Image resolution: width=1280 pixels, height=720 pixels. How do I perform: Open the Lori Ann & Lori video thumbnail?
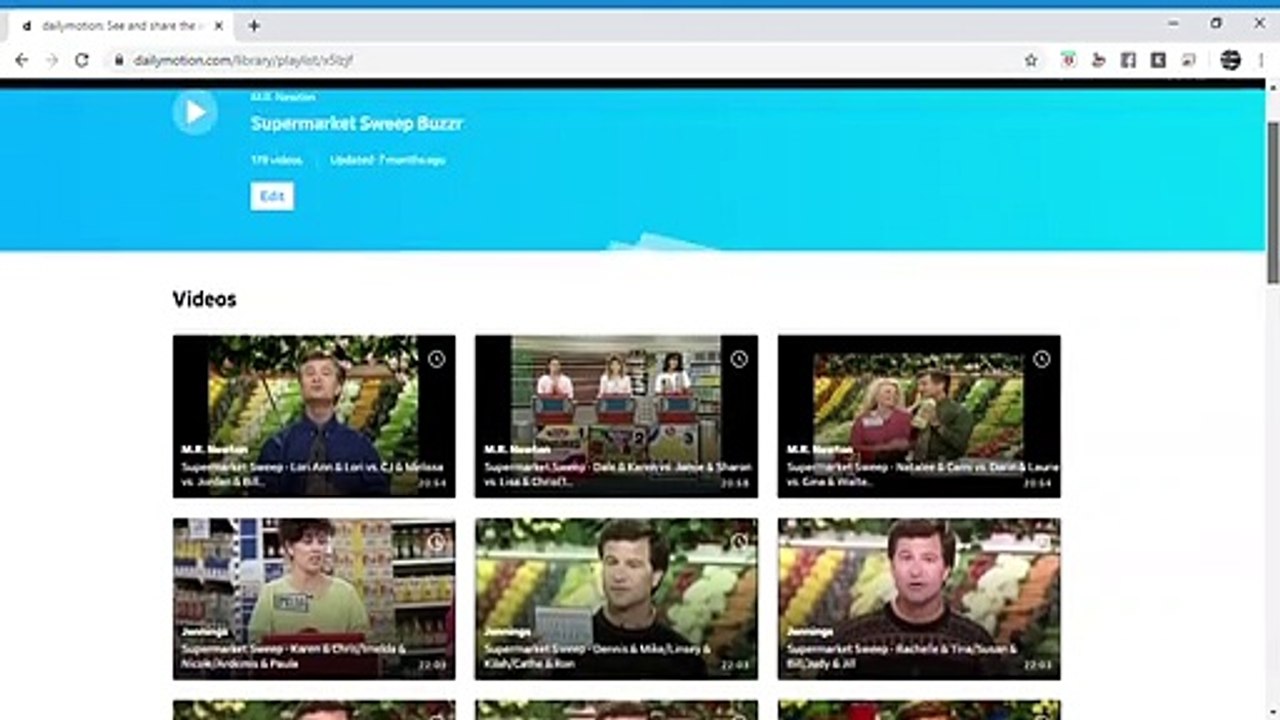(314, 416)
